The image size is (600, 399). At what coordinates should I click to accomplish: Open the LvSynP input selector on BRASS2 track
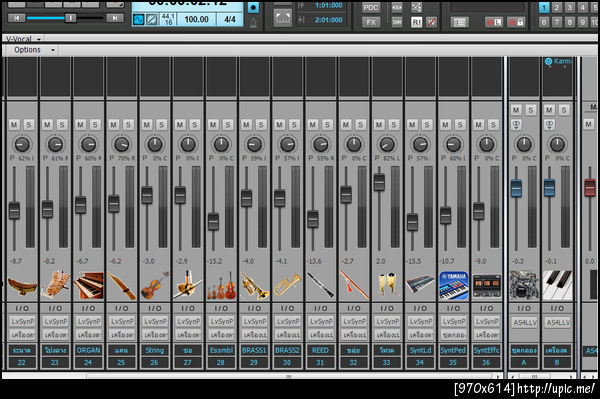[288, 321]
